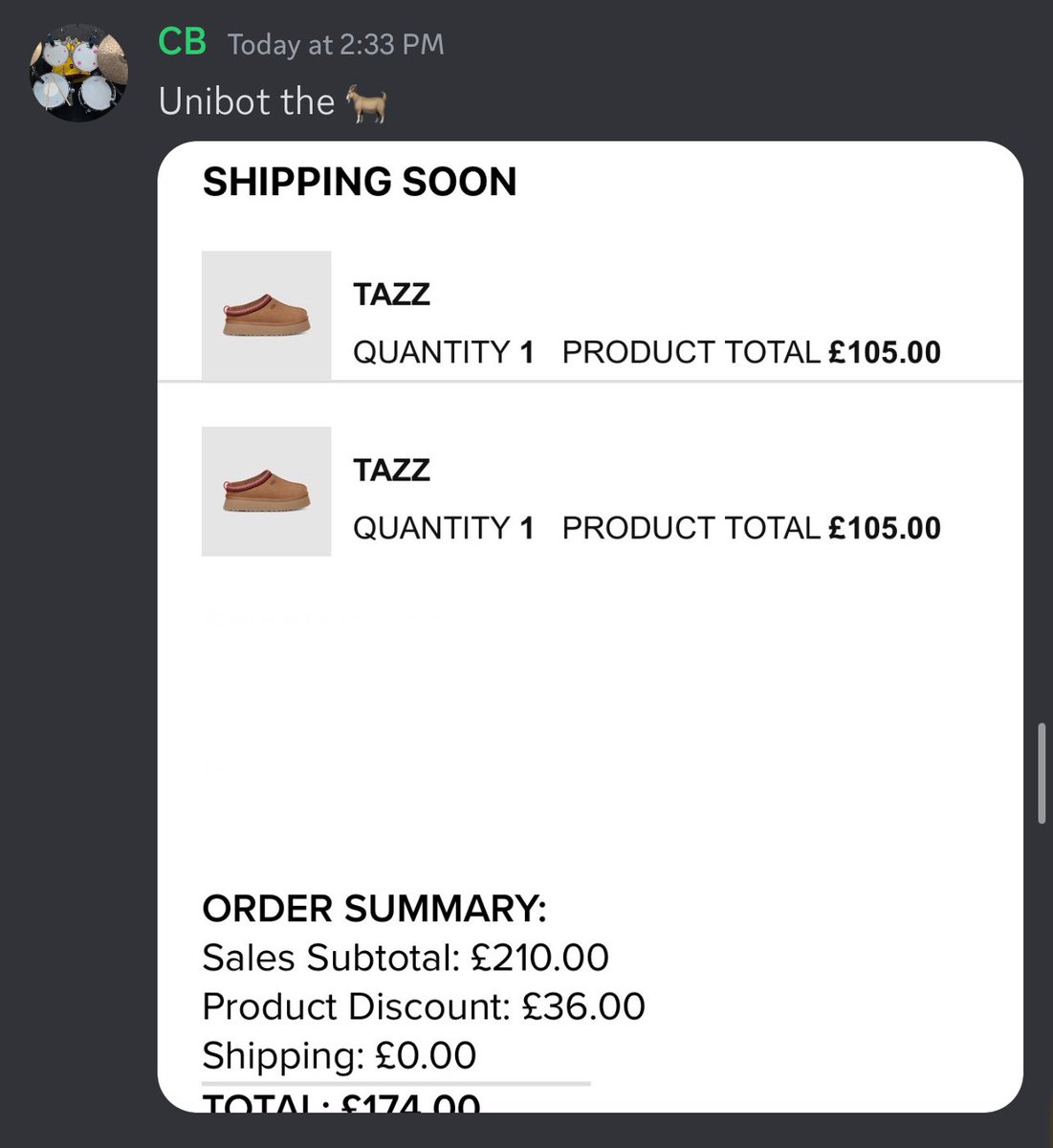Click the SHIPPING SOON heading
1053x1148 pixels.
pyautogui.click(x=360, y=182)
